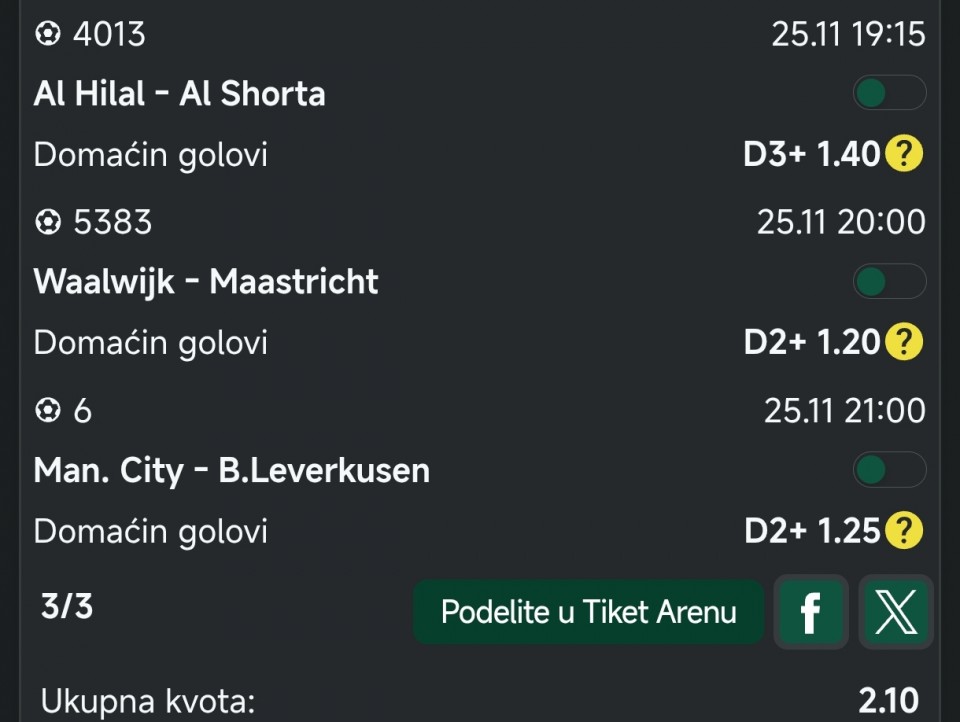Click help icon next to D3+ 1.40
The width and height of the screenshot is (960, 722).
point(904,154)
